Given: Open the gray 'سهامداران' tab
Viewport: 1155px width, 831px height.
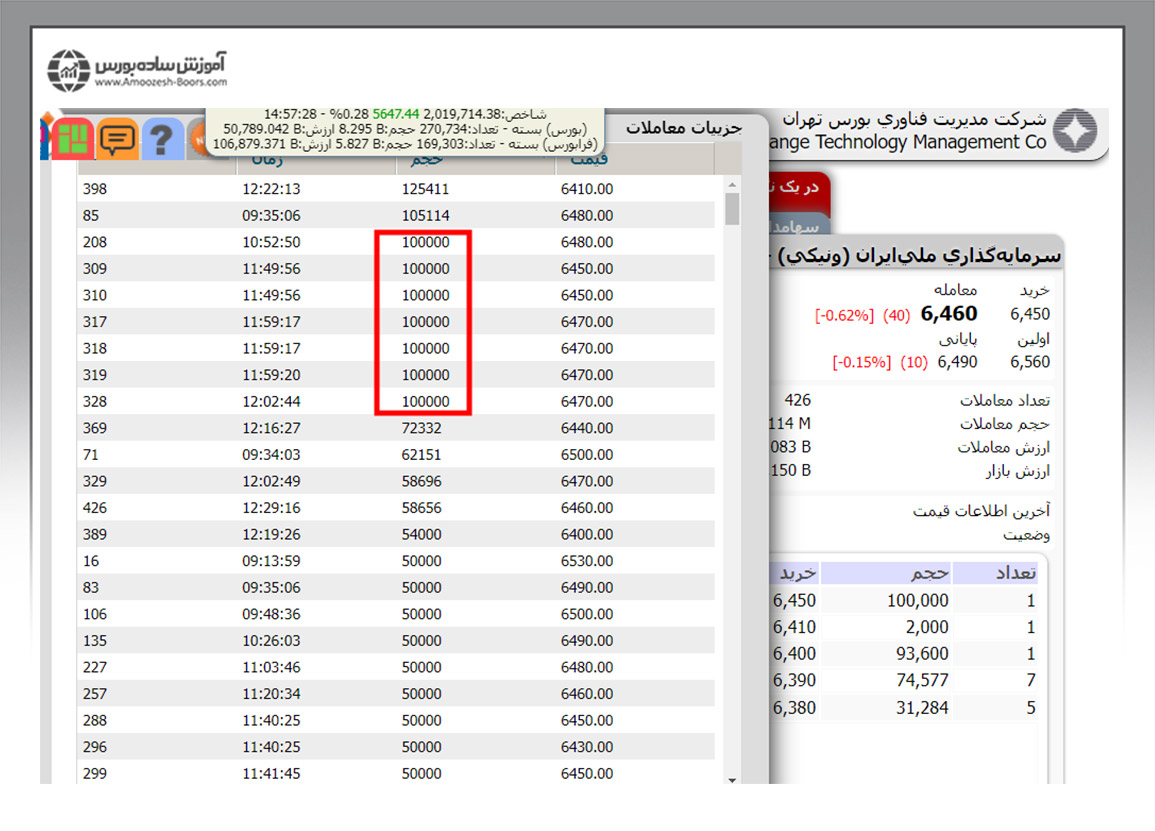Looking at the screenshot, I should click(x=797, y=227).
